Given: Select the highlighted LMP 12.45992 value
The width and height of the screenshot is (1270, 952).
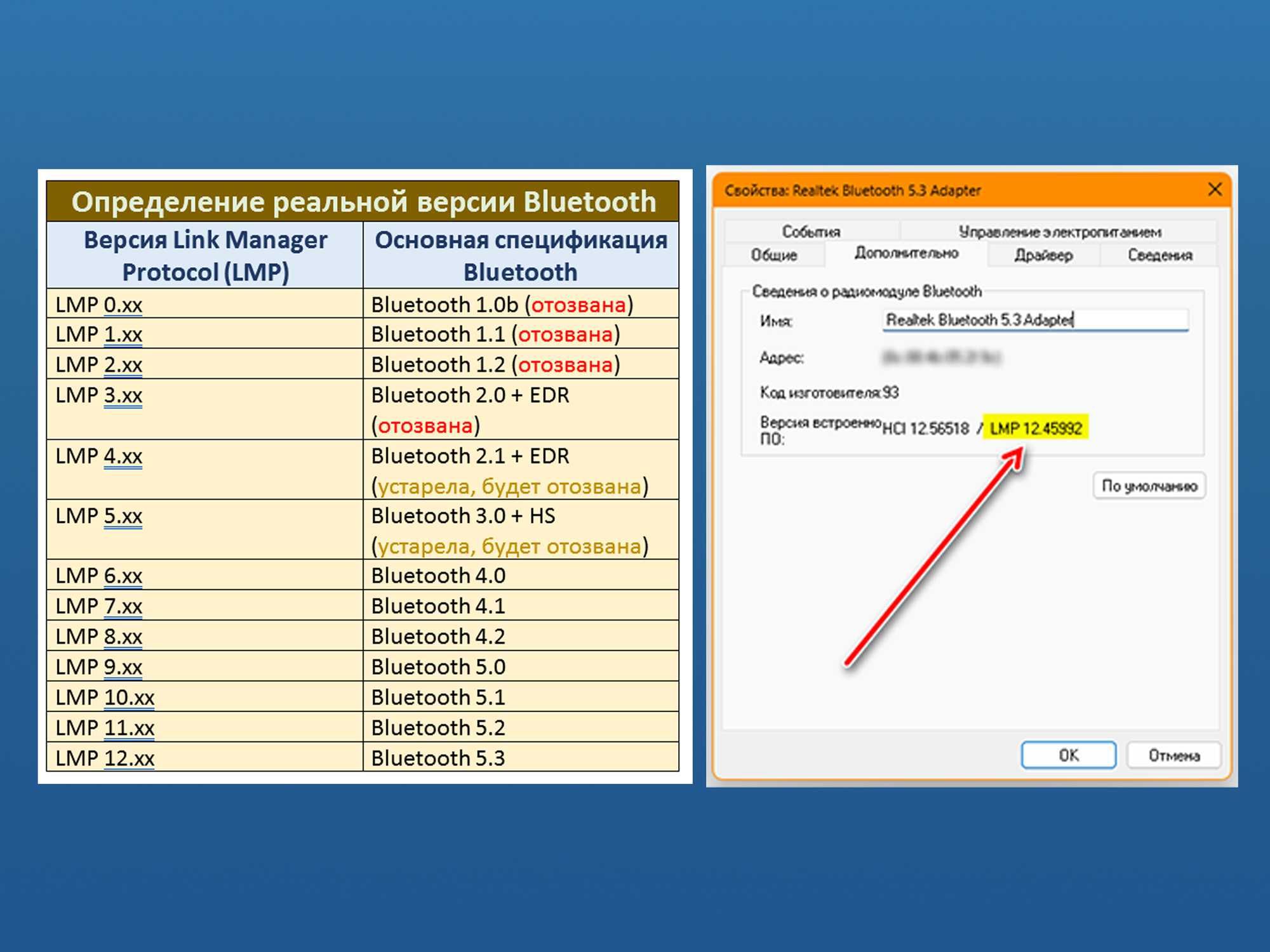Looking at the screenshot, I should [x=1036, y=428].
